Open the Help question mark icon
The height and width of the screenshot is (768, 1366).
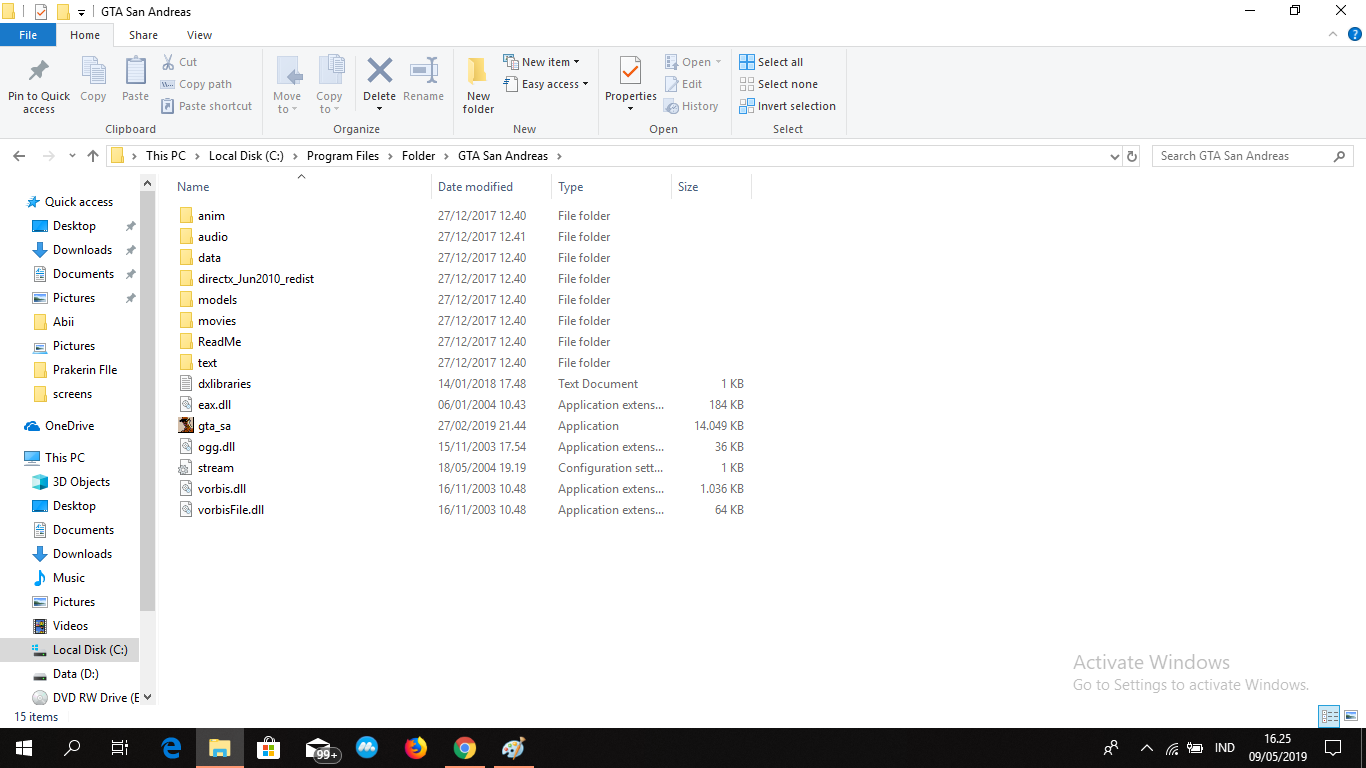coord(1355,34)
